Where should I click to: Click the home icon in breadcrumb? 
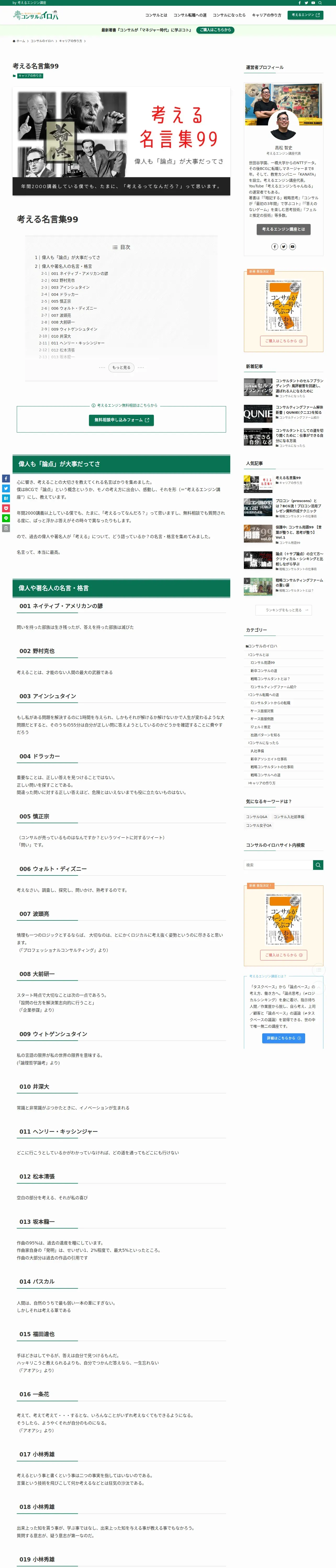(x=14, y=41)
